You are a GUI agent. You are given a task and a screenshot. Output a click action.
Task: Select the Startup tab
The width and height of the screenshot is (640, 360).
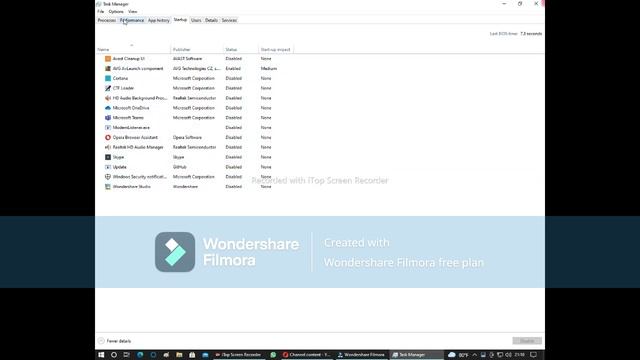180,20
